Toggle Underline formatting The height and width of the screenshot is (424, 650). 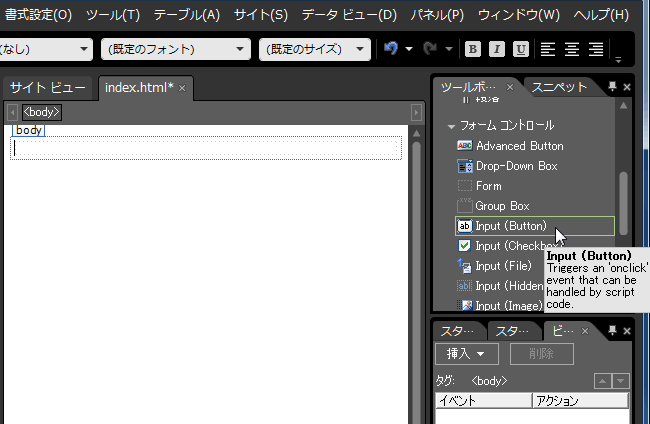[521, 49]
